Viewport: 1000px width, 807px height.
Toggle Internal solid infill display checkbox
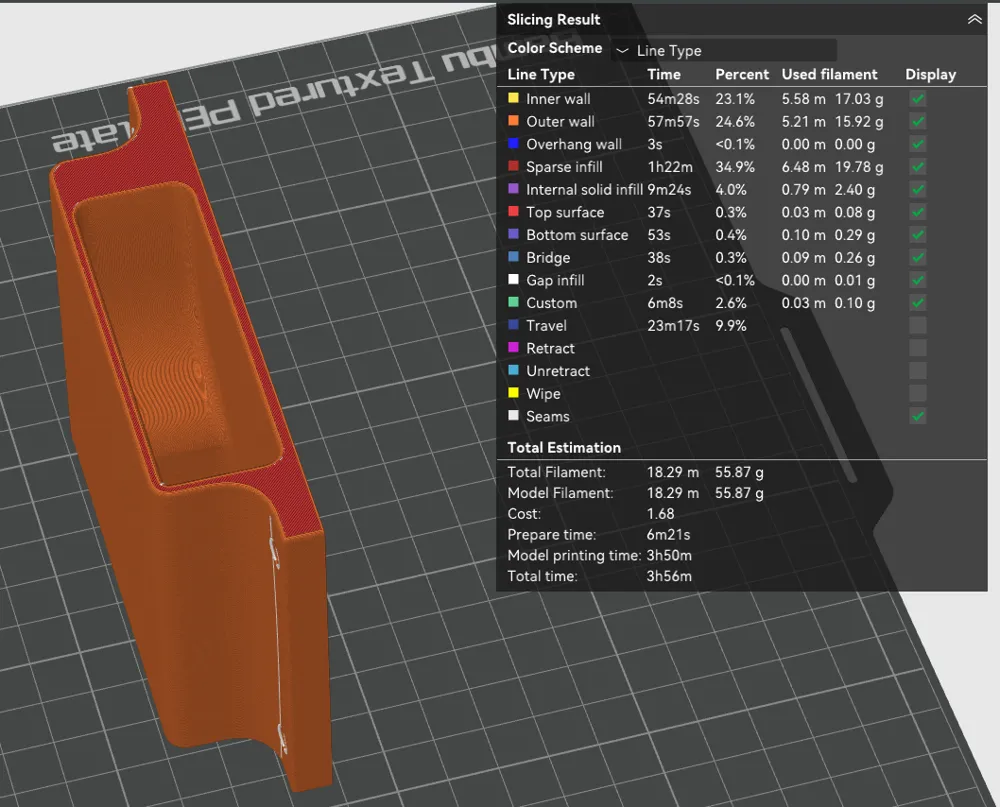click(x=918, y=189)
